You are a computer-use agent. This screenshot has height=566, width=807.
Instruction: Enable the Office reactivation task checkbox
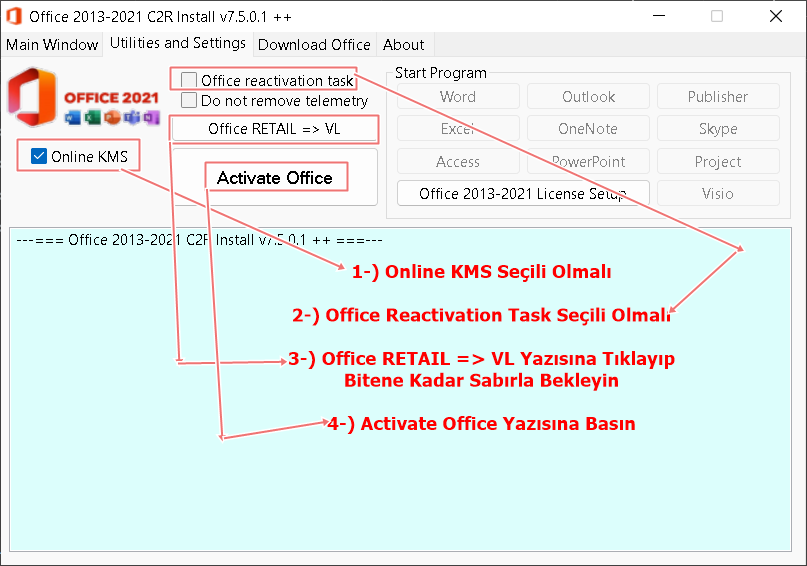[189, 80]
